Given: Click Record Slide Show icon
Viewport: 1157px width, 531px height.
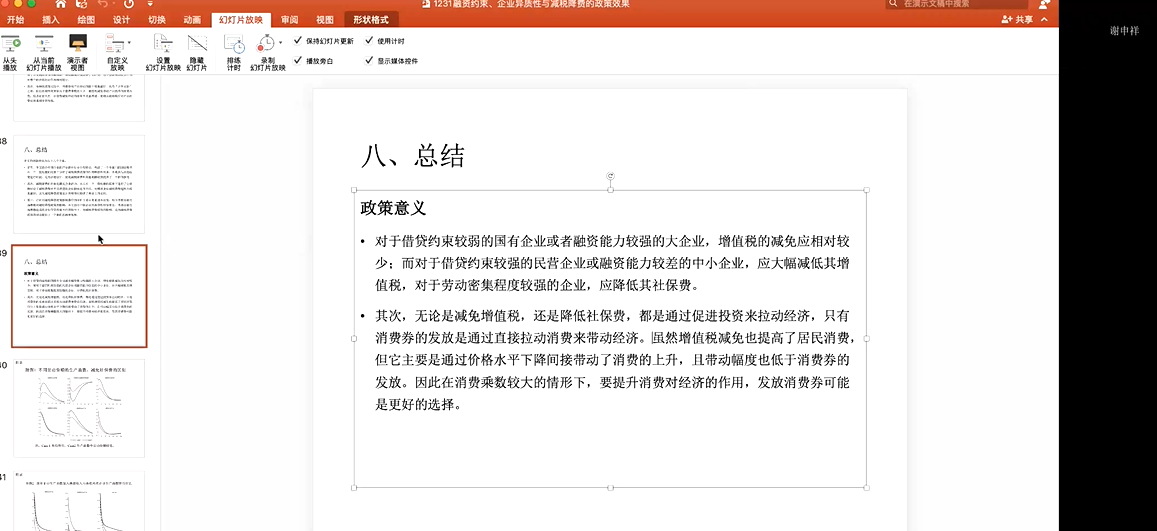Looking at the screenshot, I should coord(265,44).
